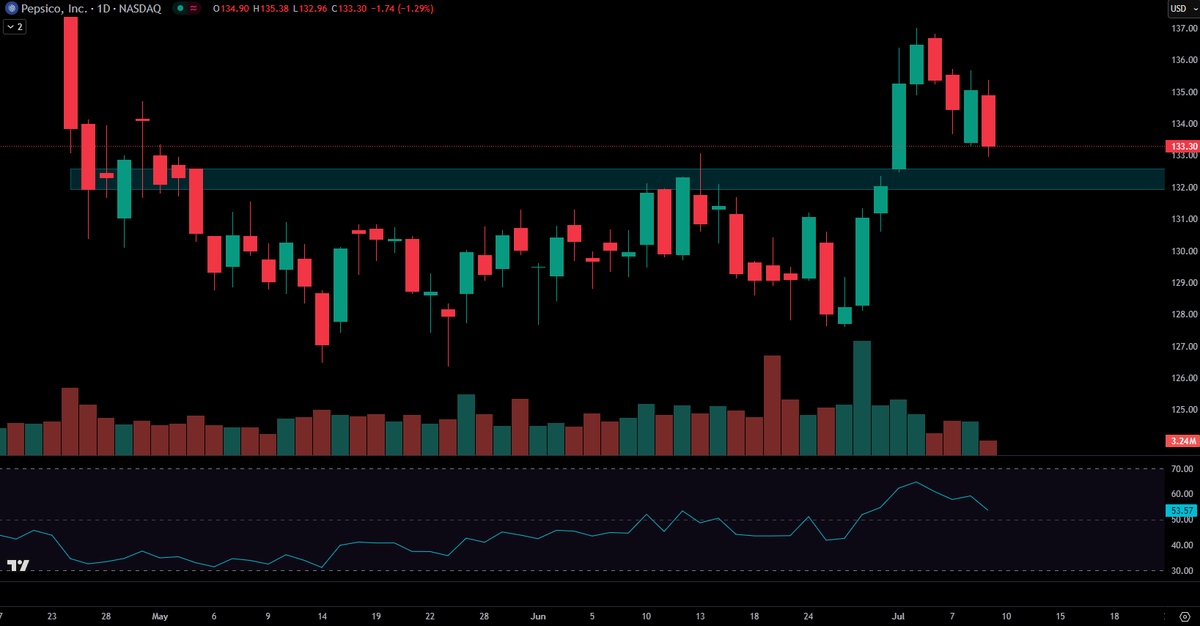Screen dimensions: 1200x626
Task: Click 135.00 on the price scale
Action: [1184, 92]
